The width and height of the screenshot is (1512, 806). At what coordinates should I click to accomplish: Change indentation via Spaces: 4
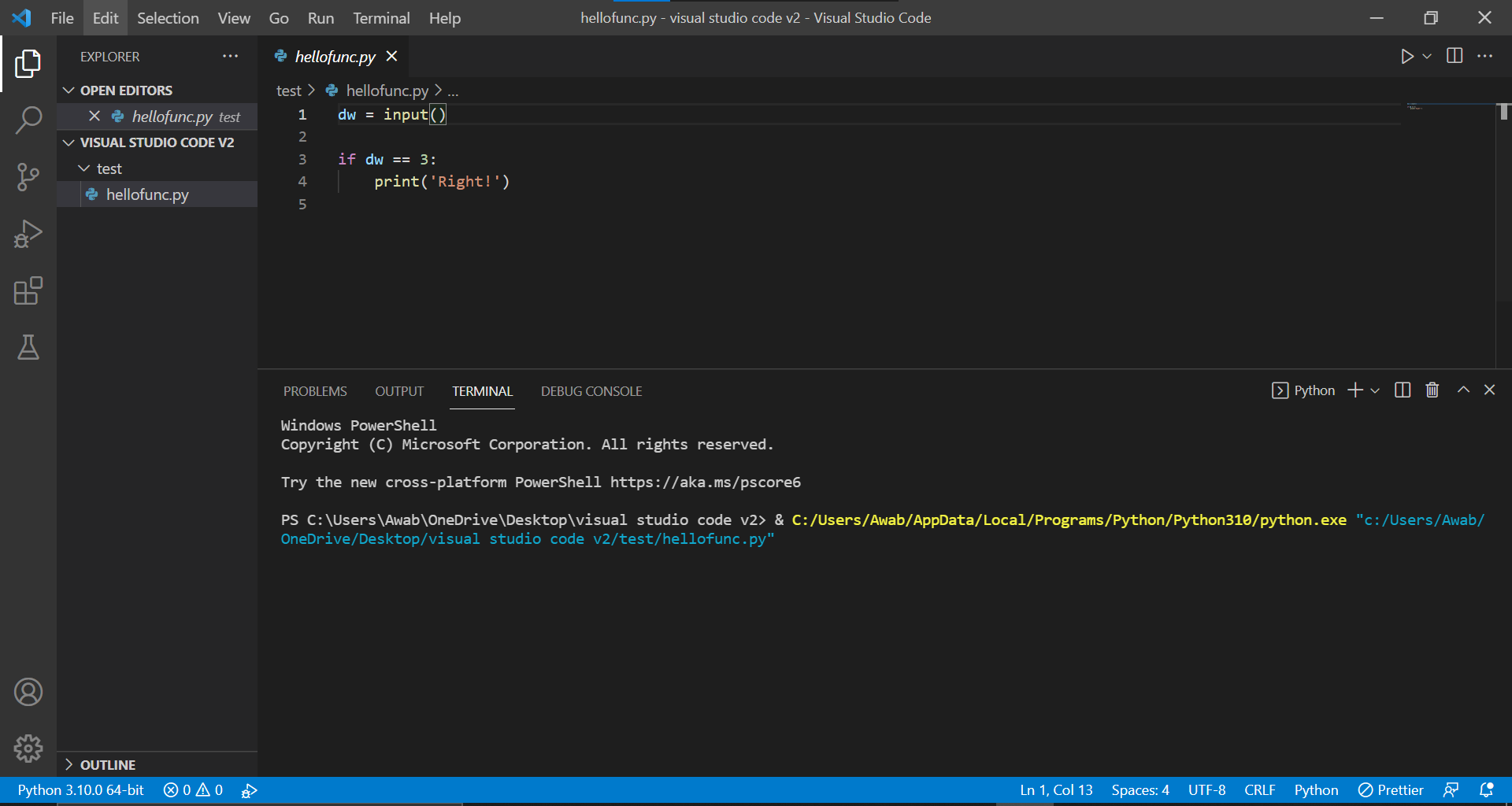1140,790
